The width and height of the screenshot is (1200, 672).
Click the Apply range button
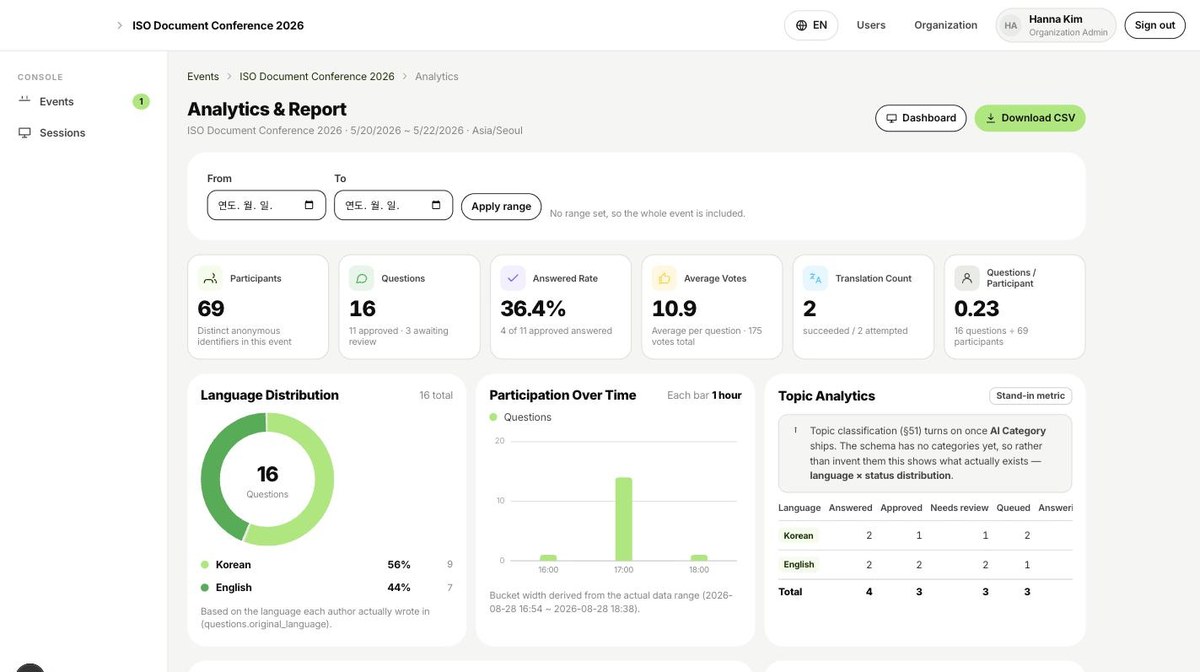coord(501,206)
